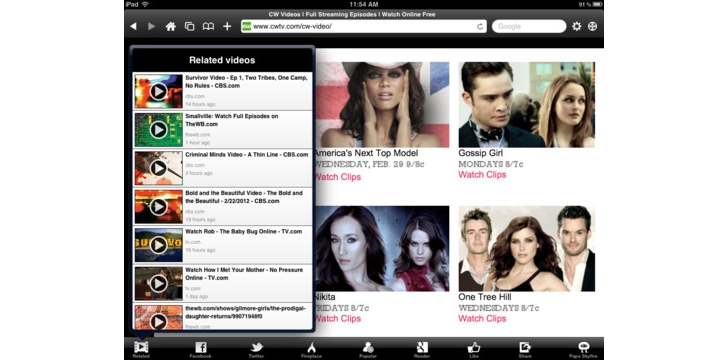Open the Gossip Girl show image
The image size is (728, 360).
526,105
